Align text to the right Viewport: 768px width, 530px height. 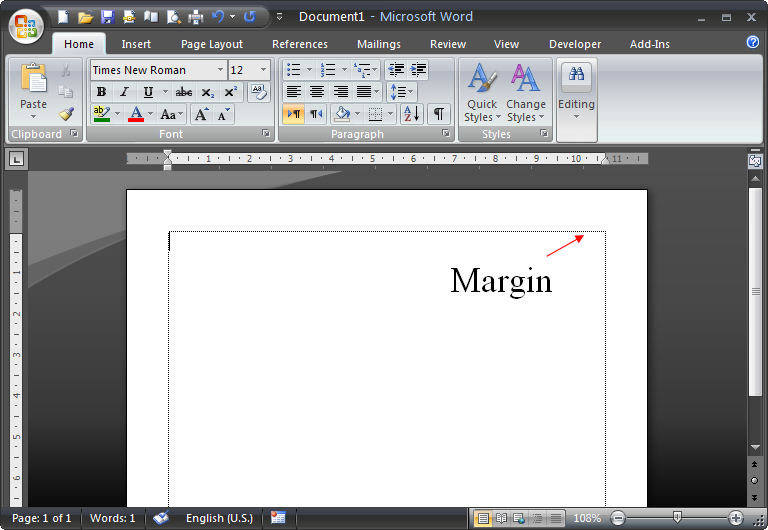340,92
